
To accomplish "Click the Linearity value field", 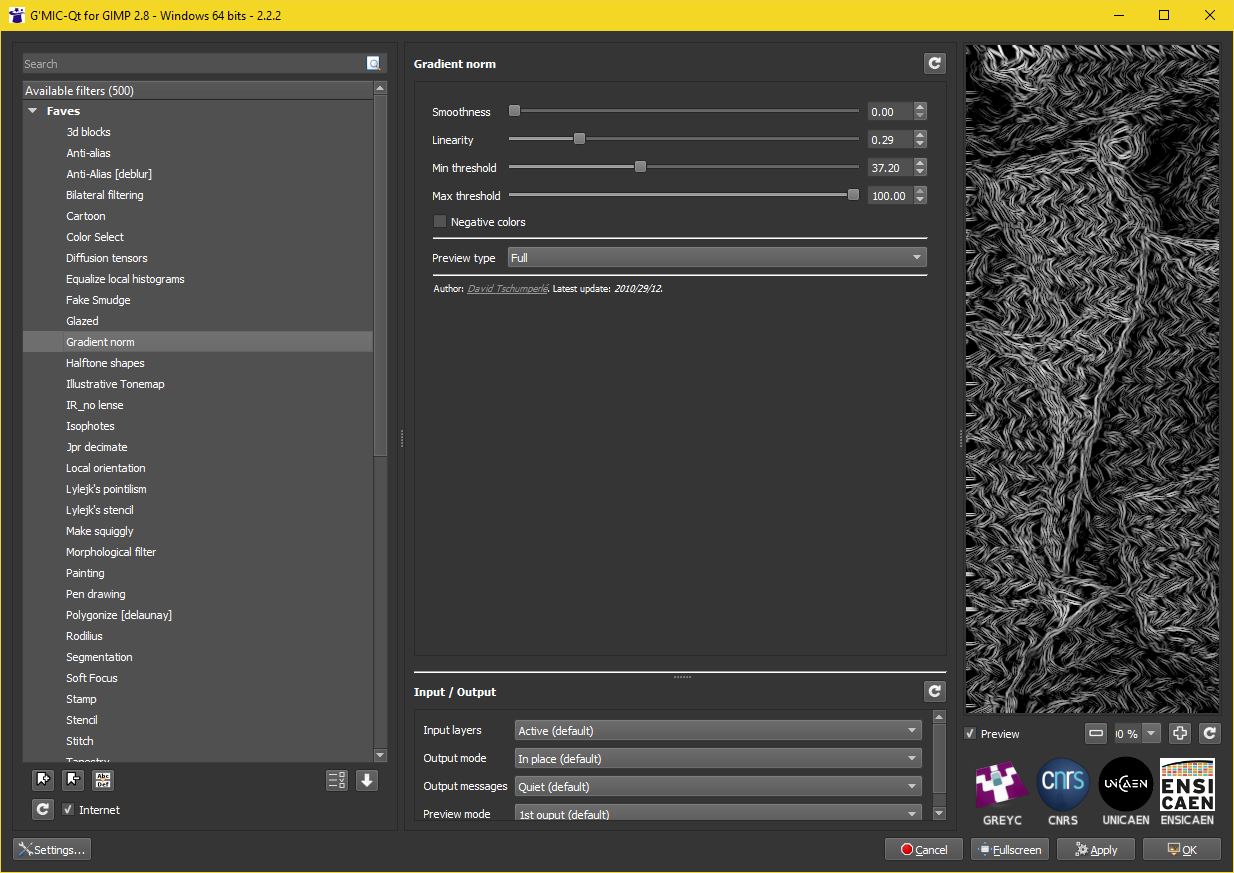I will point(890,140).
